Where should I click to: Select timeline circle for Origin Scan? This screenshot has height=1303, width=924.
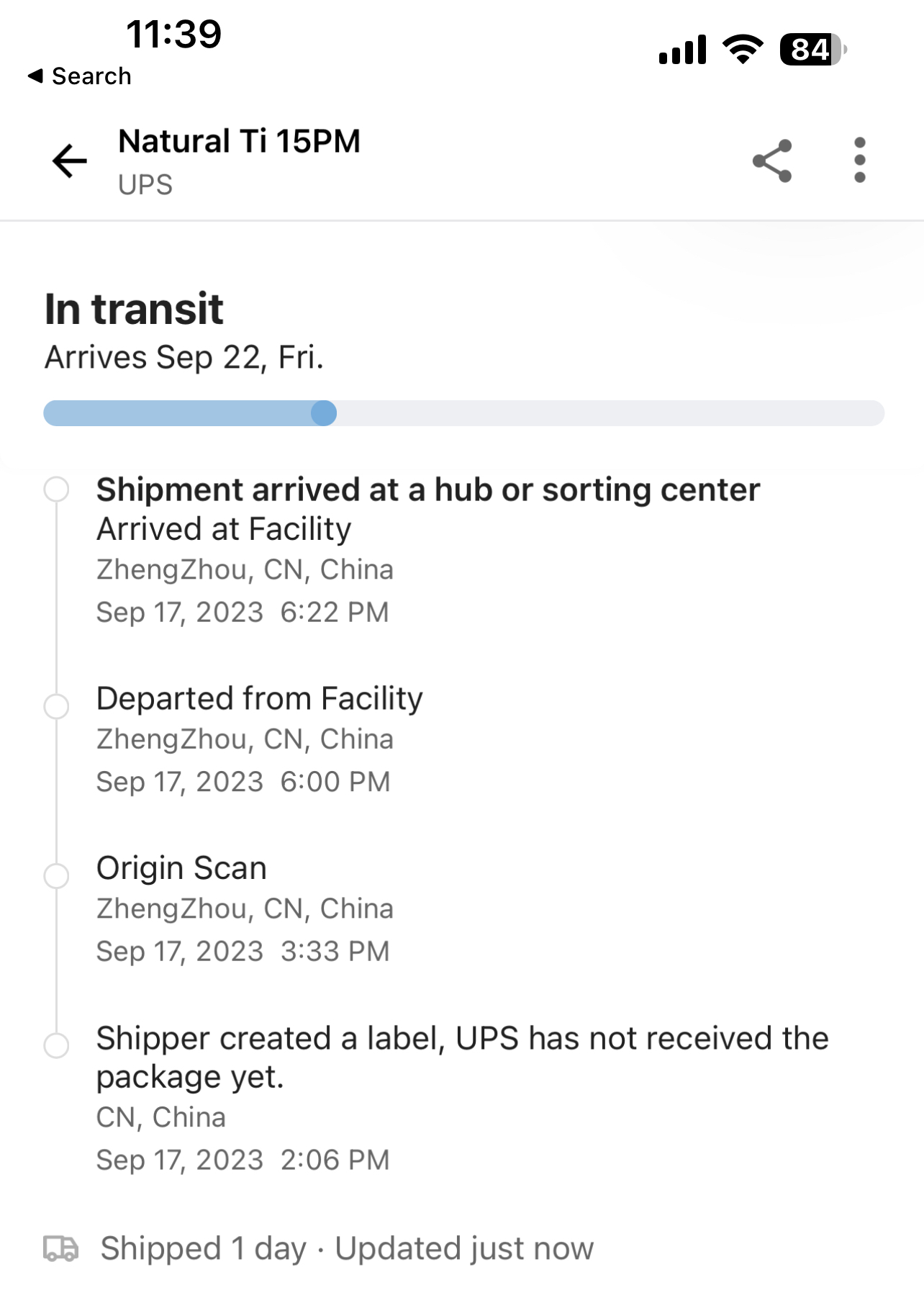pyautogui.click(x=56, y=876)
